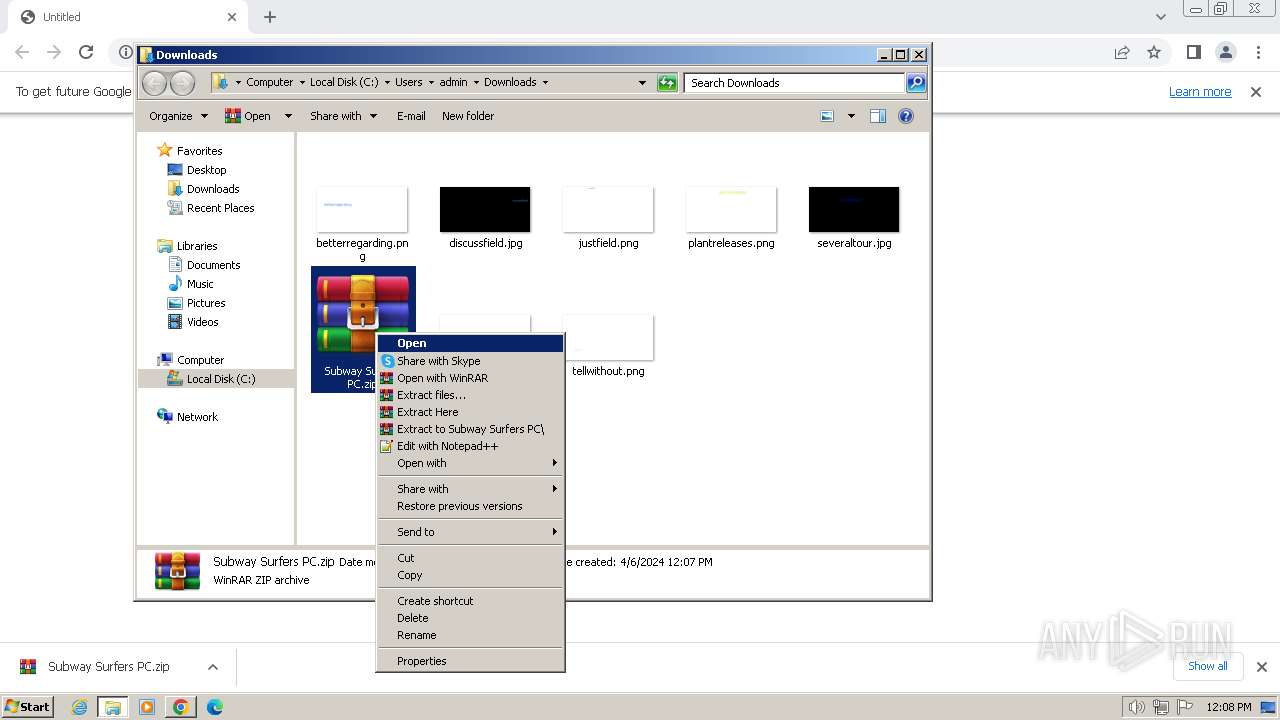
Task: Reload the page in Chrome
Action: coord(86,52)
